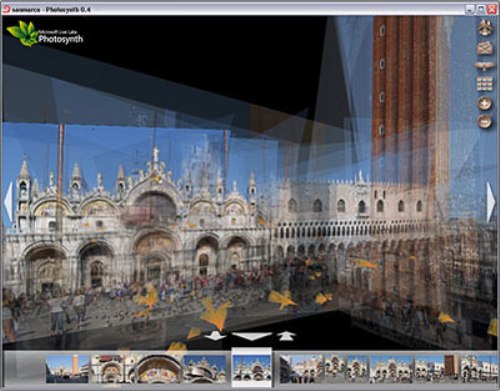Click the Photosynth leaf logo
This screenshot has height=391, width=500.
[22, 33]
